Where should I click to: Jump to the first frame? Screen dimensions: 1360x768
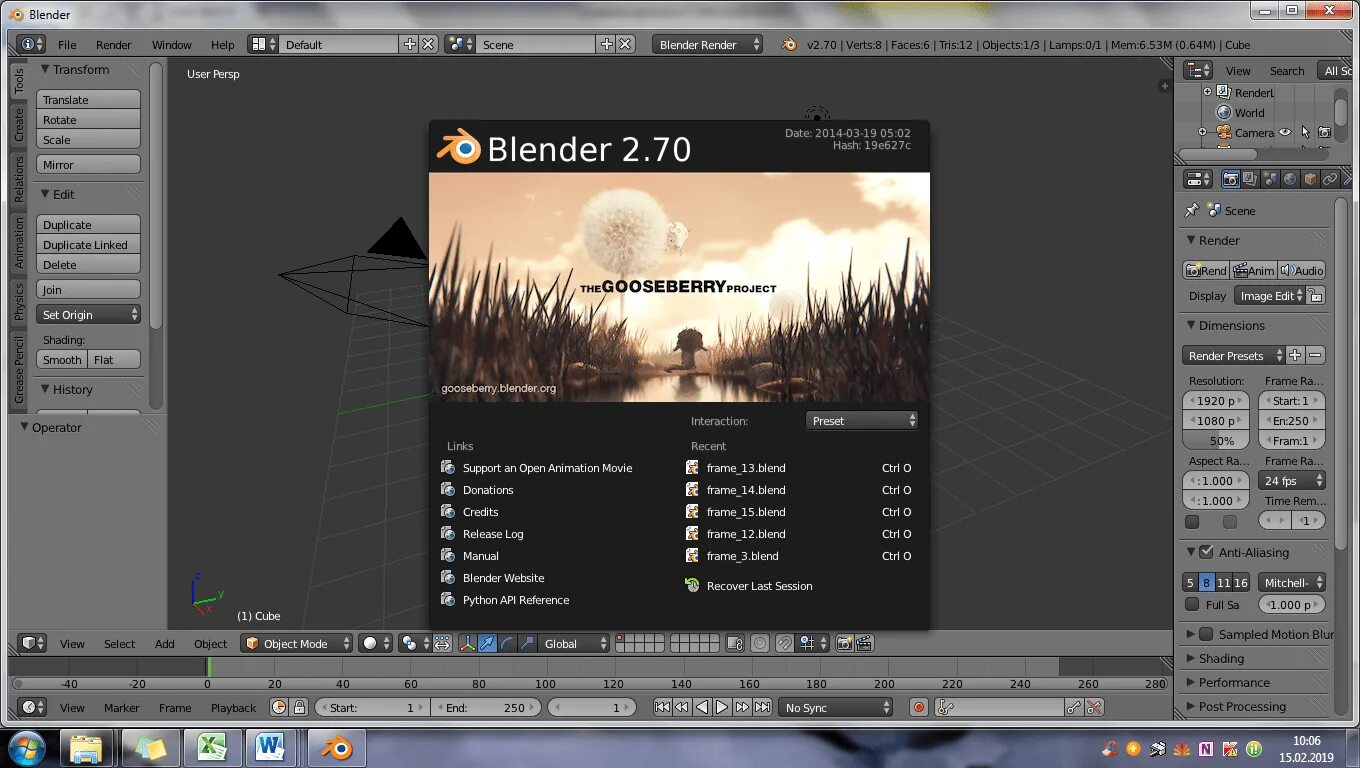point(662,707)
